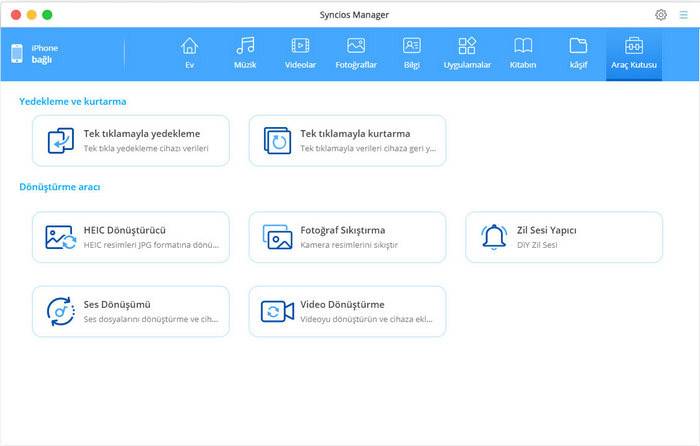Open the Uygulamalar apps icon
The height and width of the screenshot is (446, 700).
467,46
